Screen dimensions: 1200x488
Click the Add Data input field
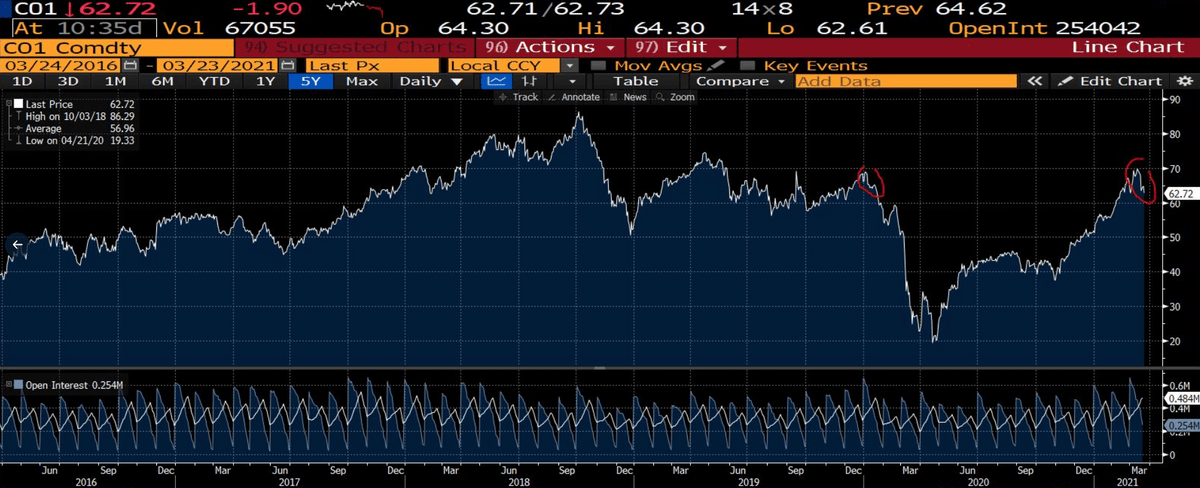(907, 81)
